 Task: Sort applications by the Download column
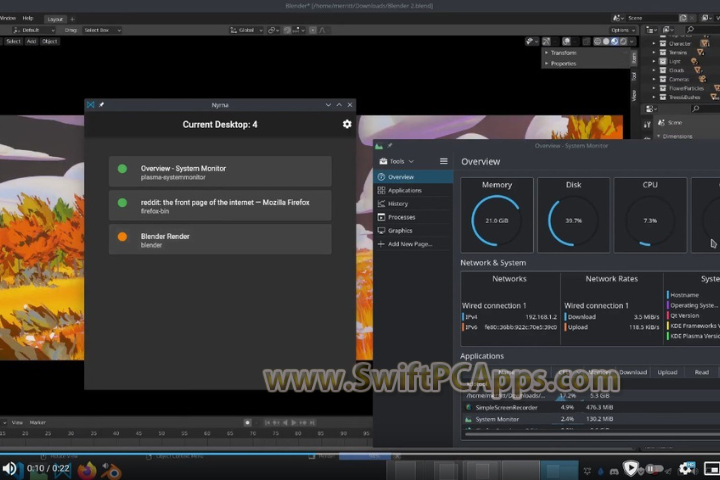click(x=633, y=372)
